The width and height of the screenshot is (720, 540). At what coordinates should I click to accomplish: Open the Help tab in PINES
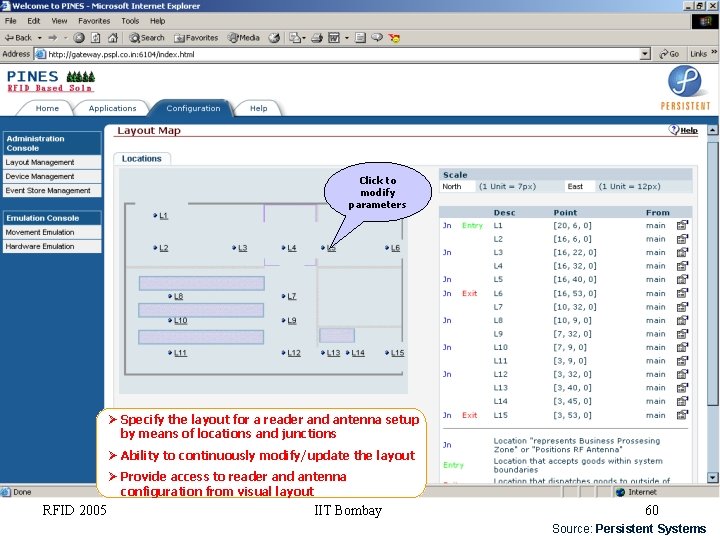[259, 108]
